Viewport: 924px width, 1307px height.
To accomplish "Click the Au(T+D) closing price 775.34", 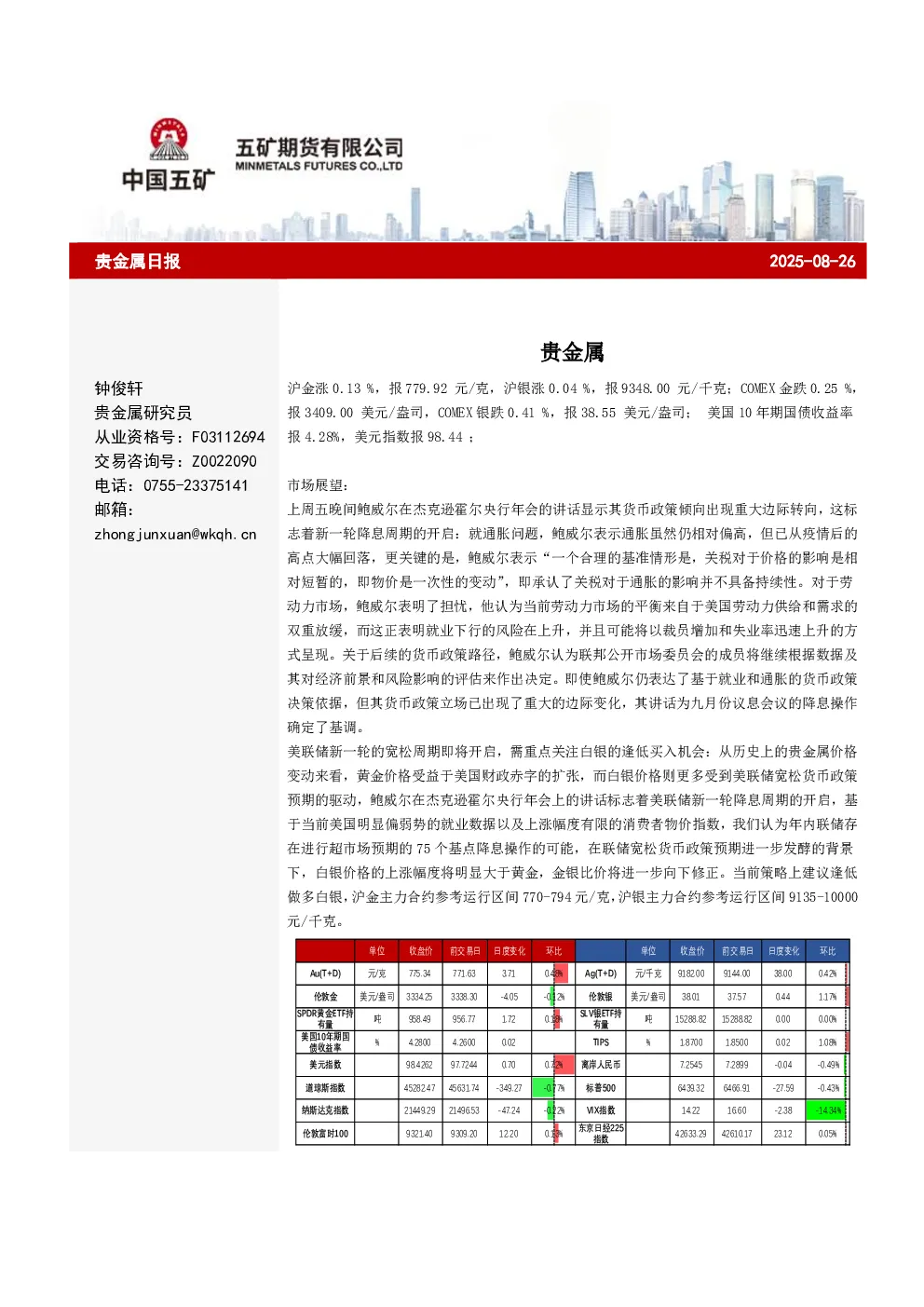I will tap(419, 973).
